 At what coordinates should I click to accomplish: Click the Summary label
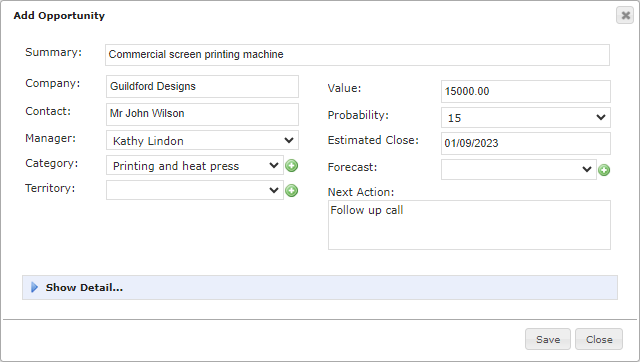click(x=53, y=52)
